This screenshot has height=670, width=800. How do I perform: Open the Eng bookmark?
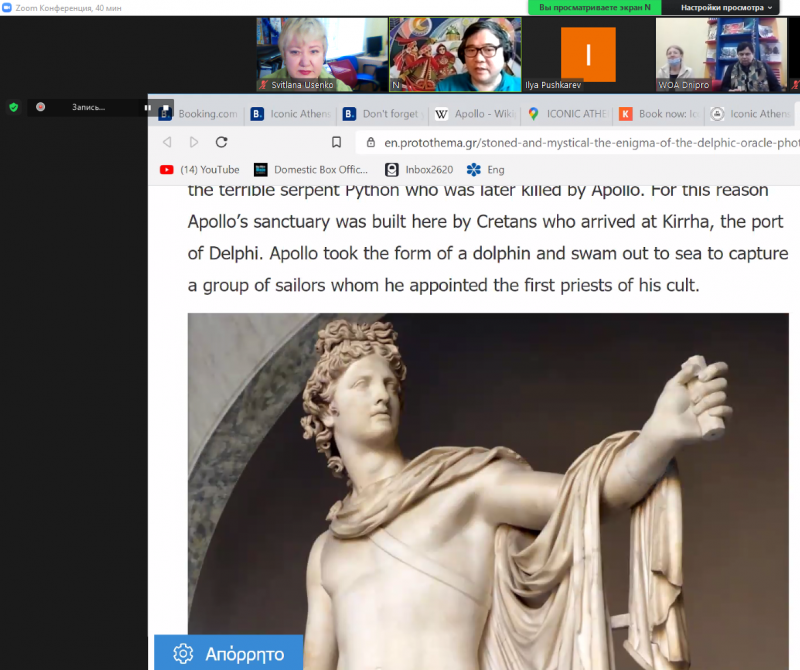485,169
